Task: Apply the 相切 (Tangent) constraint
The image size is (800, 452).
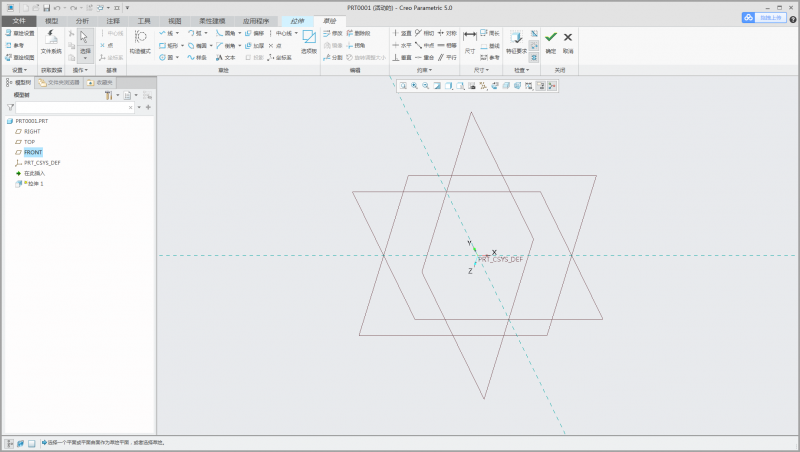Action: click(424, 33)
